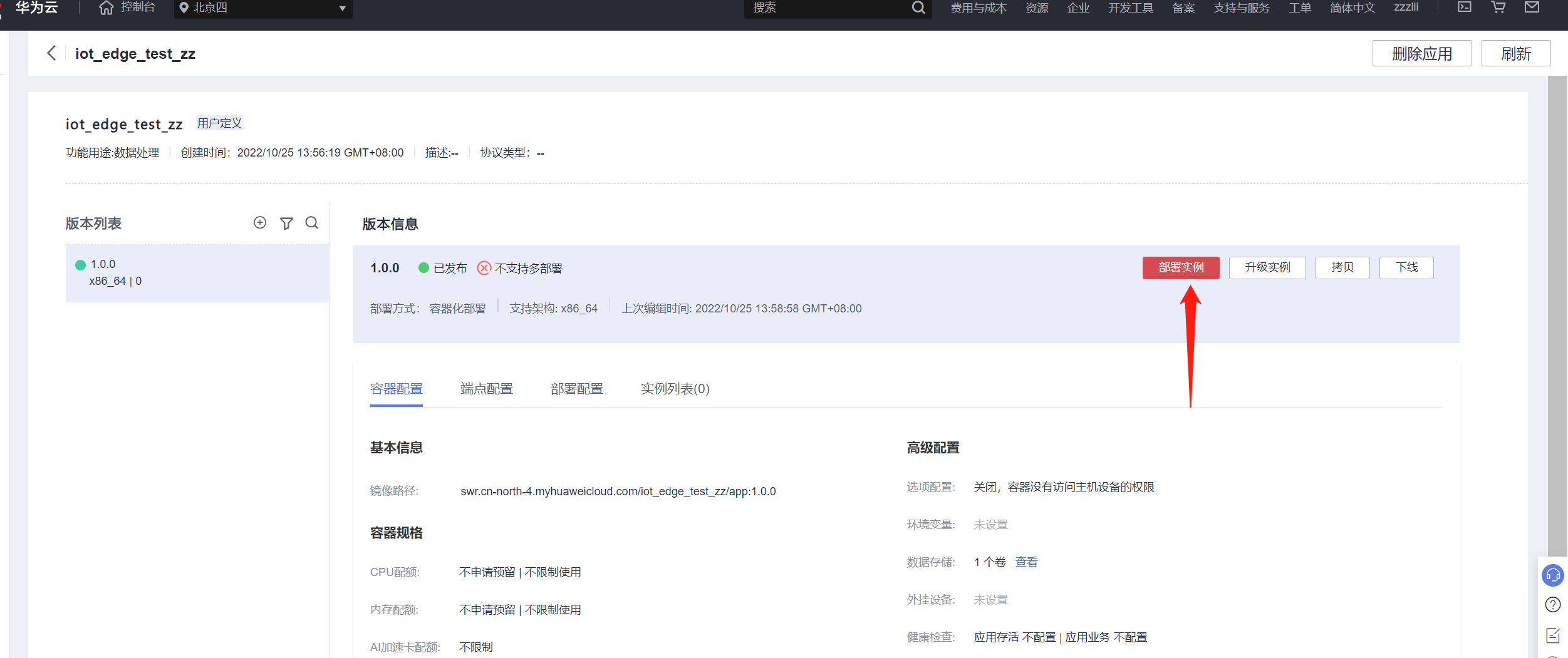Screen dimensions: 1568x658
Task: Click the 查看 link for data storage
Action: [1026, 562]
